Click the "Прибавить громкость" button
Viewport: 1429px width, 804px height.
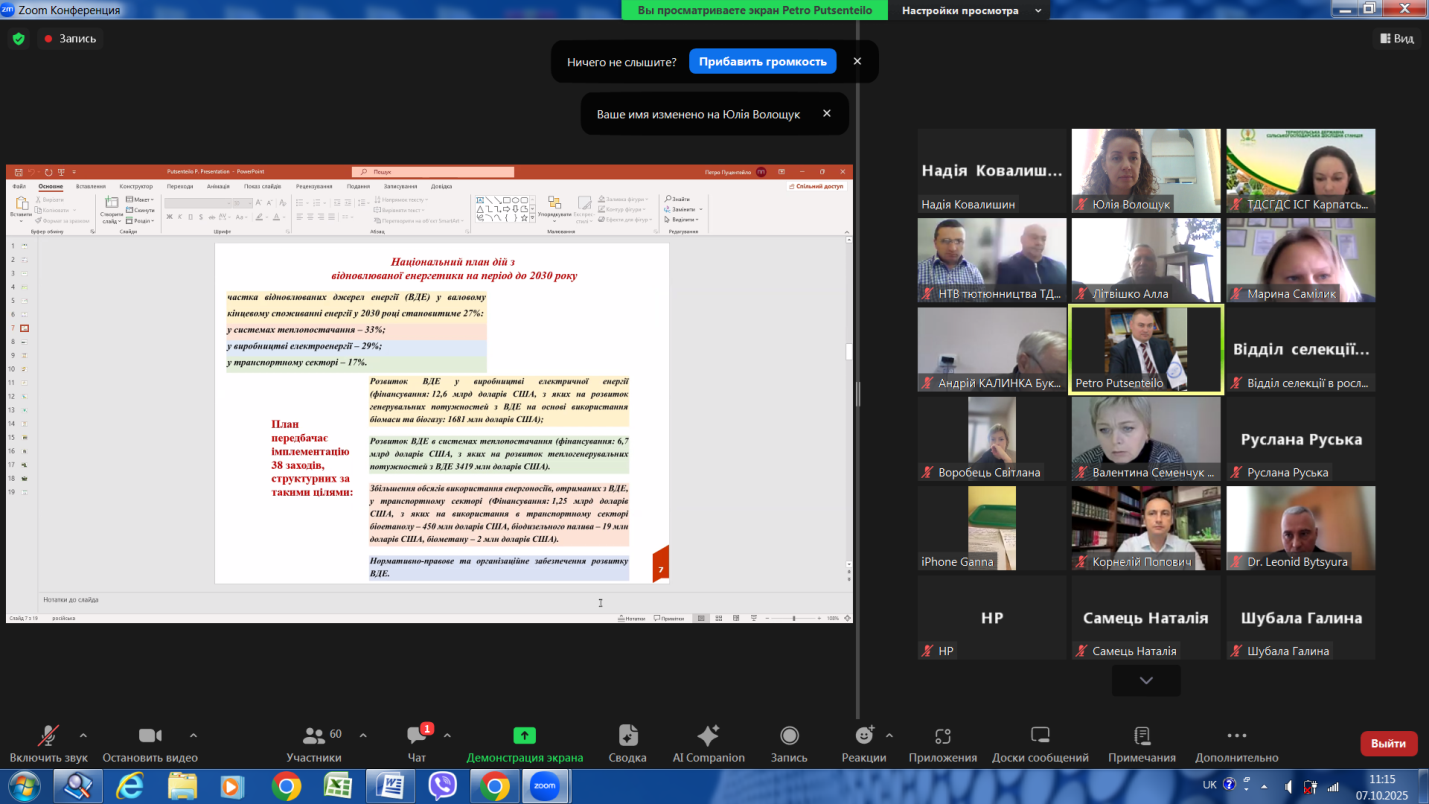tap(762, 61)
